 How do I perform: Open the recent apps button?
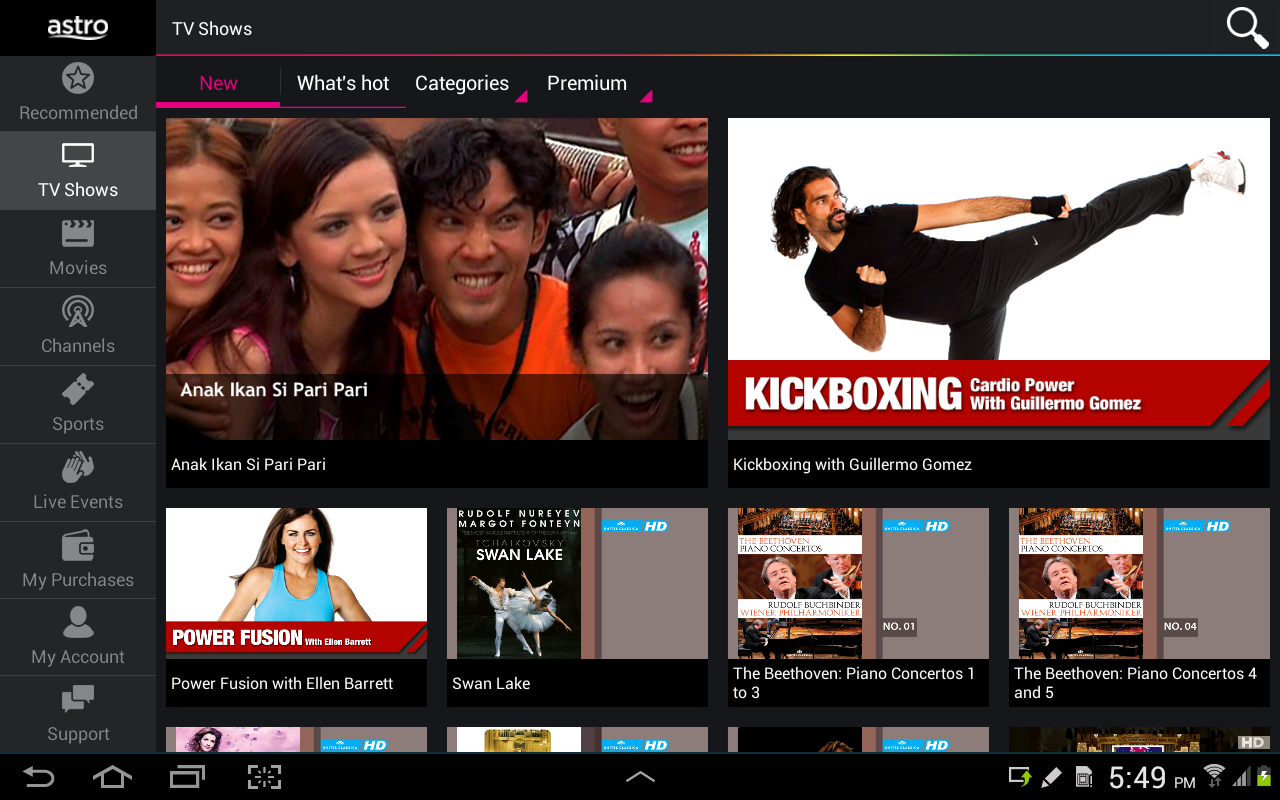coord(187,777)
